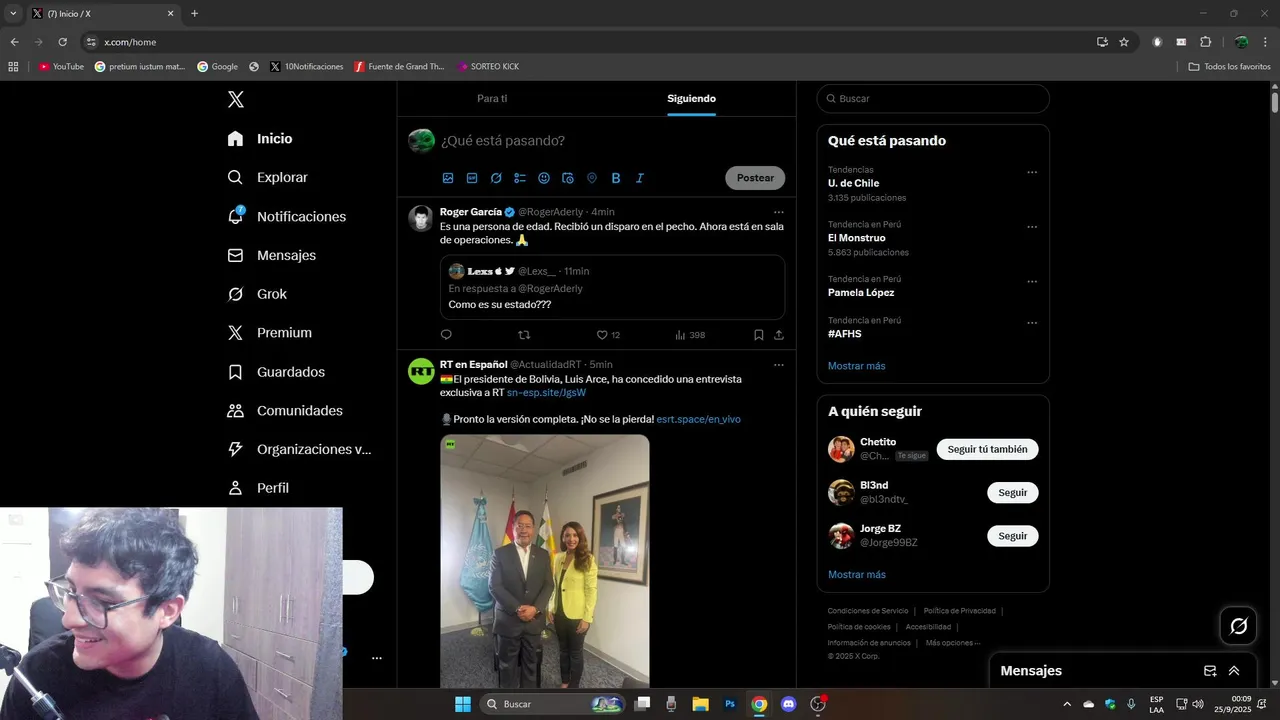Switch to the Siguiendo tab

click(x=692, y=99)
